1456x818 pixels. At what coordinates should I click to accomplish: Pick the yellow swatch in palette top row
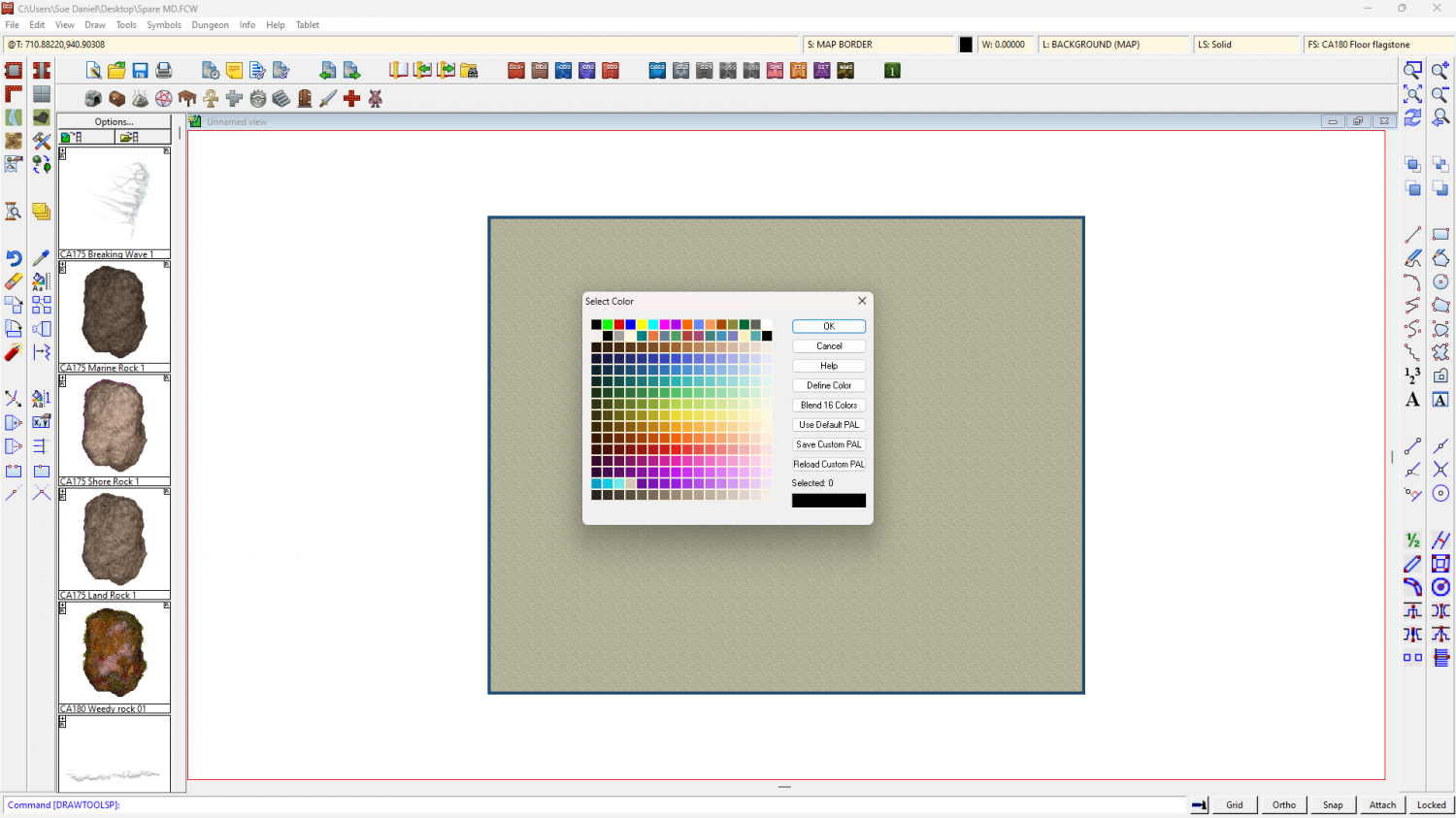(642, 325)
